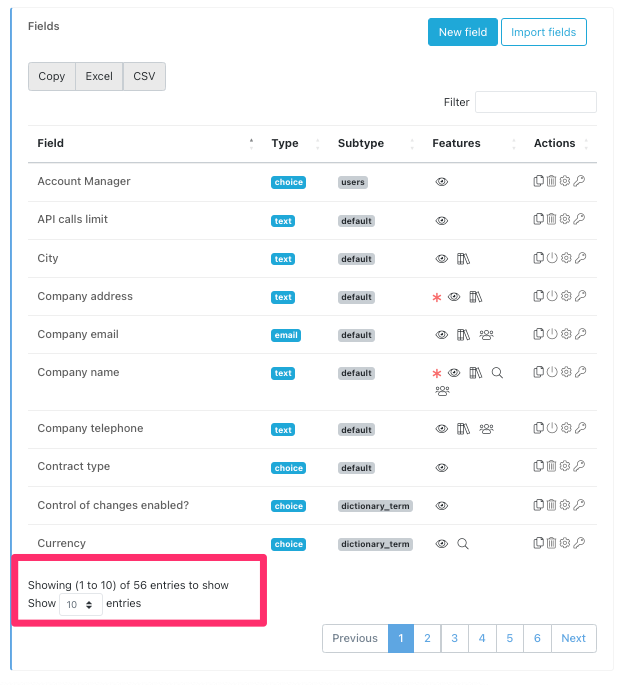The width and height of the screenshot is (625, 685).
Task: Toggle visibility eye for Control of changes enabled
Action: point(442,506)
